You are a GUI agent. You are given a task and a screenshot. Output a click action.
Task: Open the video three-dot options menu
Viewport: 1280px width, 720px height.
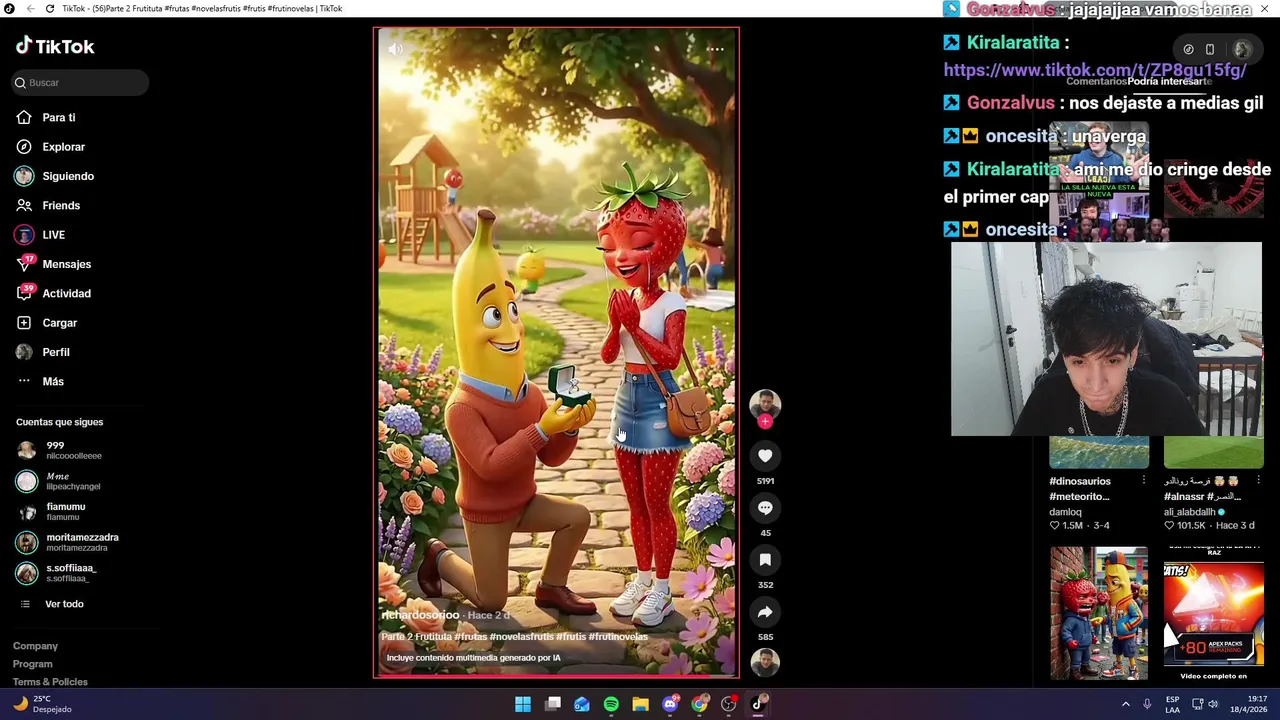[x=715, y=49]
